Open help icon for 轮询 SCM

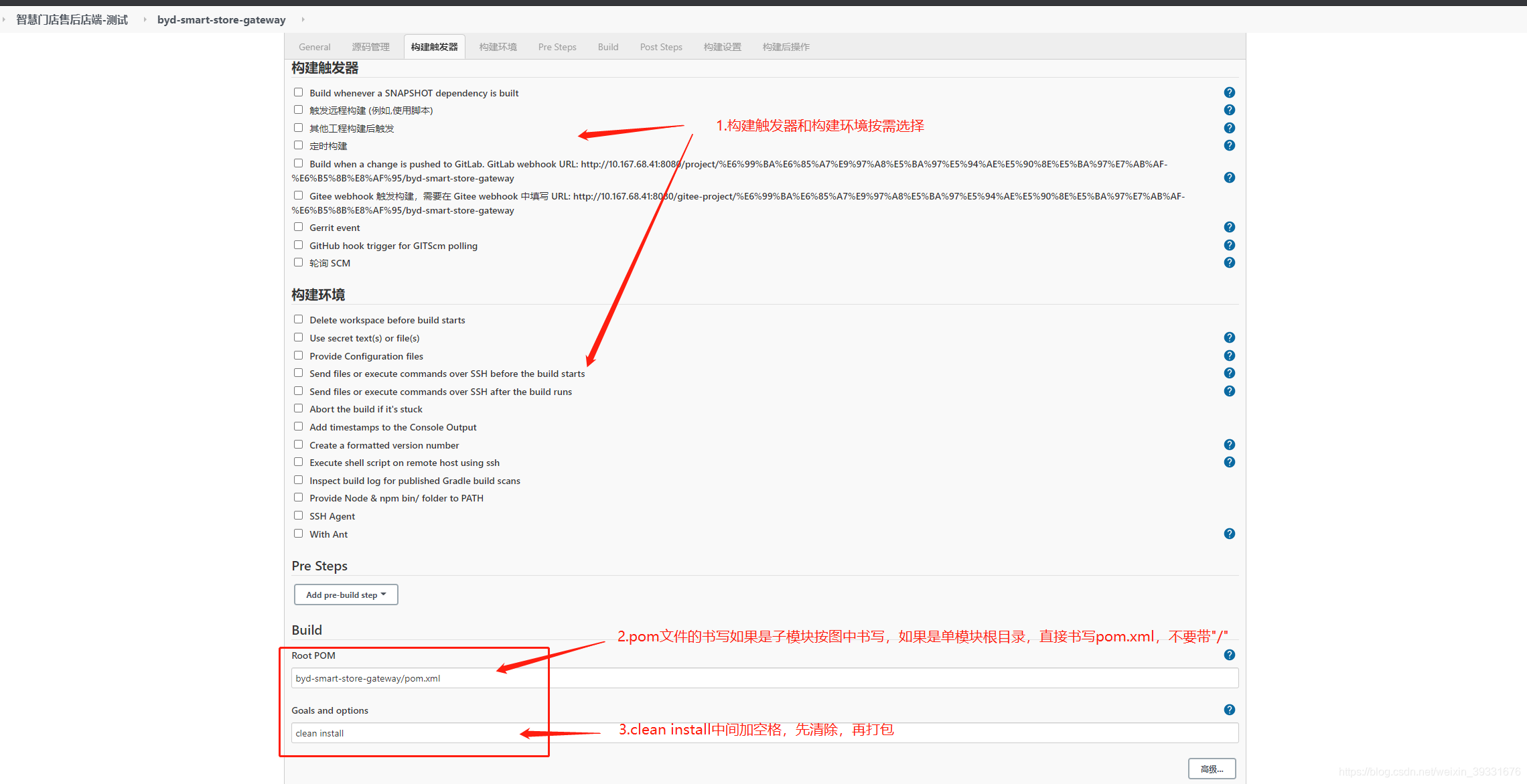pyautogui.click(x=1229, y=262)
